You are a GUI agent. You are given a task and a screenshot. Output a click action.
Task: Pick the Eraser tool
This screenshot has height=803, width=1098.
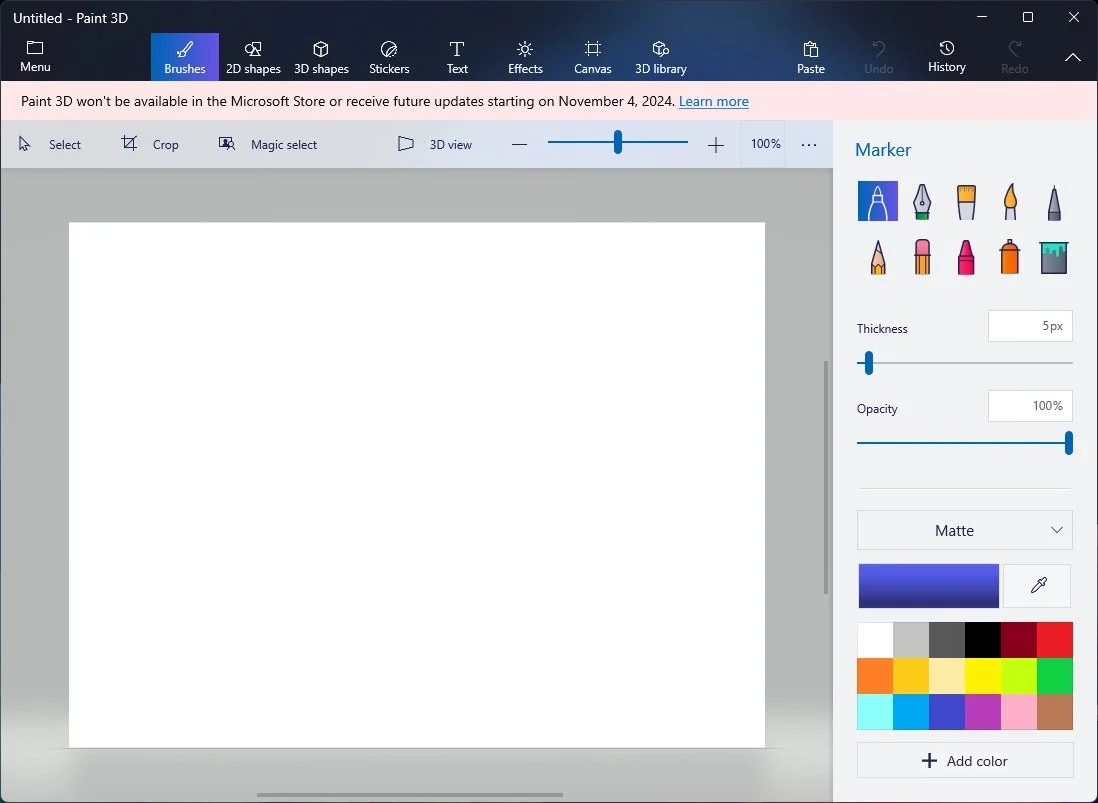click(922, 257)
